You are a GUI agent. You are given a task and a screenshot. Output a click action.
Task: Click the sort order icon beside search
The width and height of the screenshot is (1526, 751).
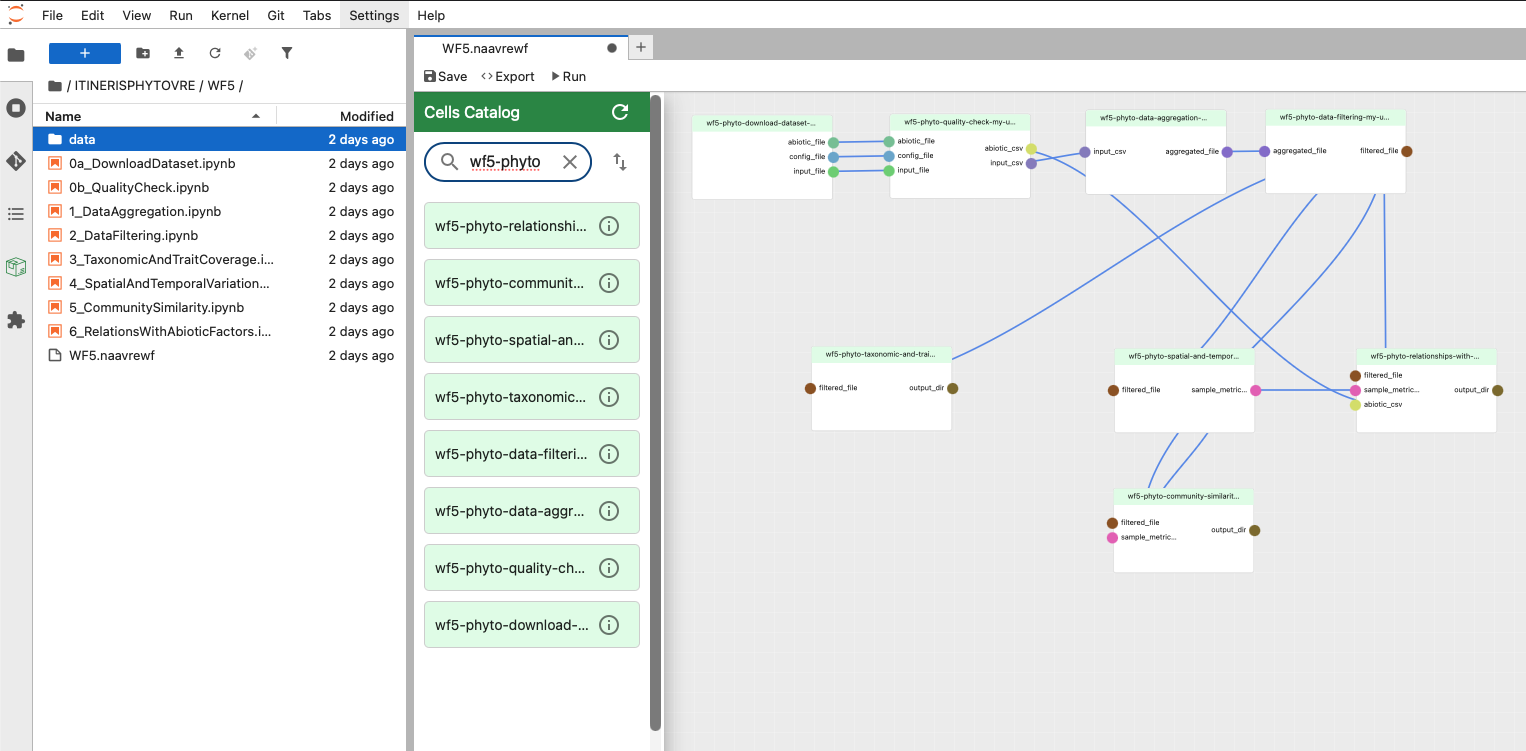tap(620, 162)
